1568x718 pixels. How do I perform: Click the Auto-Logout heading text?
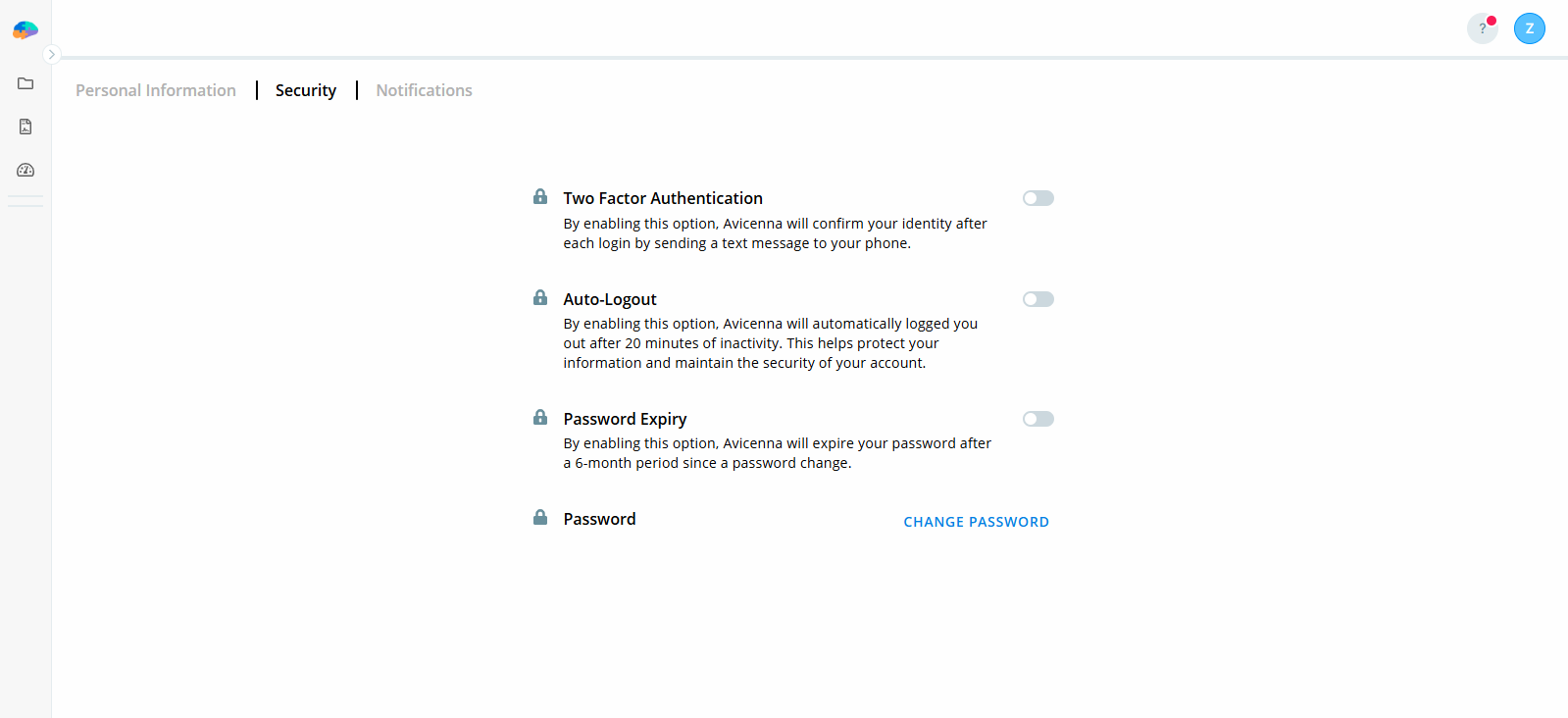610,299
